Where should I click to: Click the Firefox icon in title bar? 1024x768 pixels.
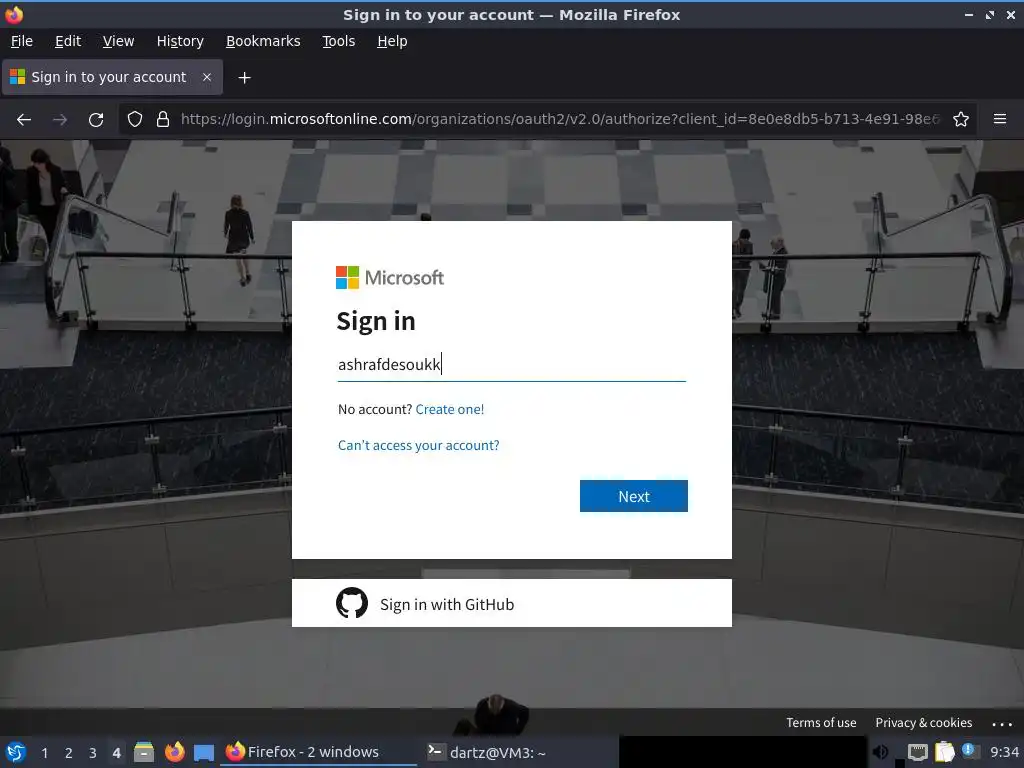tap(14, 14)
